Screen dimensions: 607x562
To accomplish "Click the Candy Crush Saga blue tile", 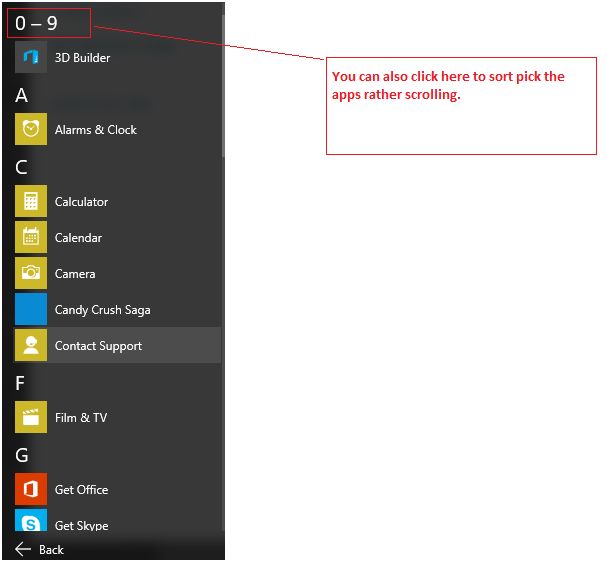I will click(x=31, y=309).
